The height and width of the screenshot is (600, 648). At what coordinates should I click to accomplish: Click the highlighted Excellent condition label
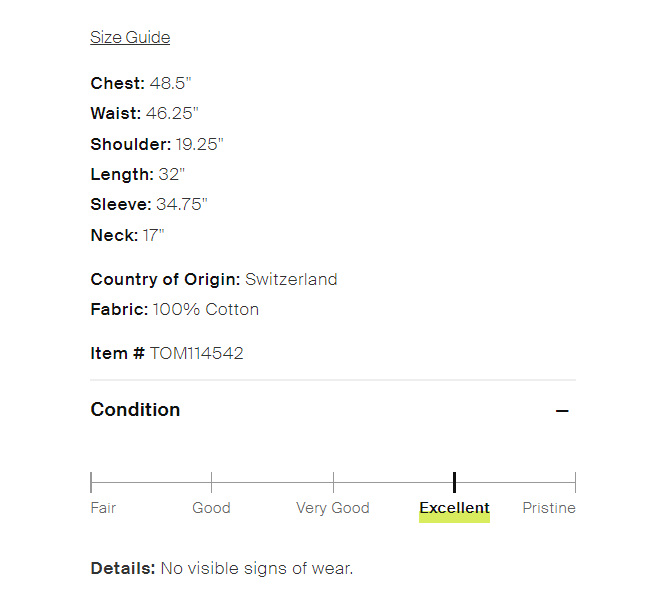click(x=454, y=508)
